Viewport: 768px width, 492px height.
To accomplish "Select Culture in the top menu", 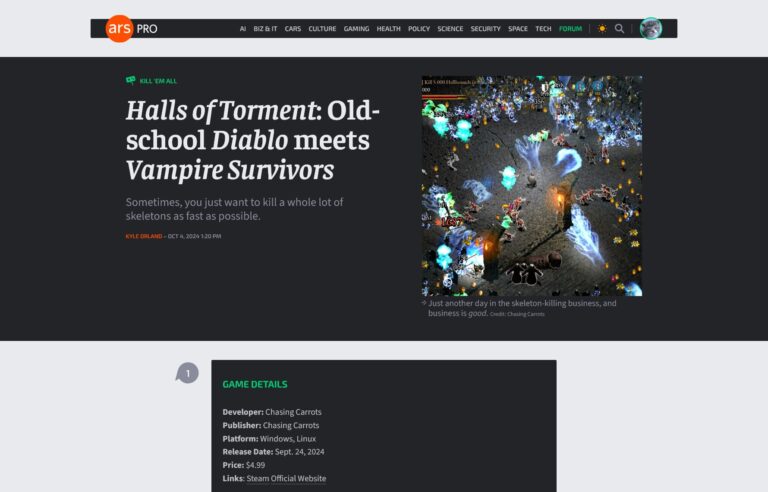I will click(x=322, y=29).
